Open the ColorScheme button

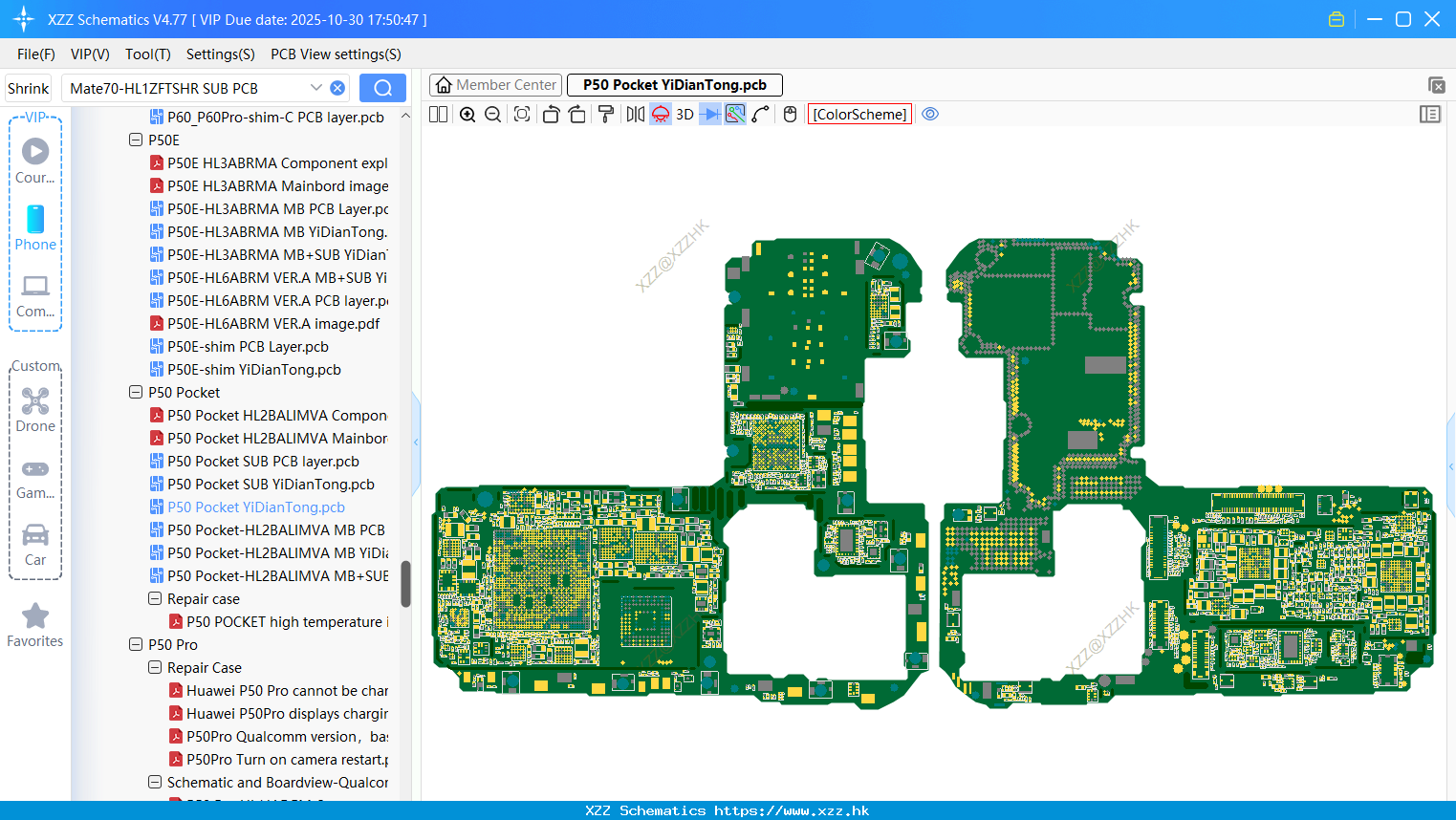tap(859, 115)
